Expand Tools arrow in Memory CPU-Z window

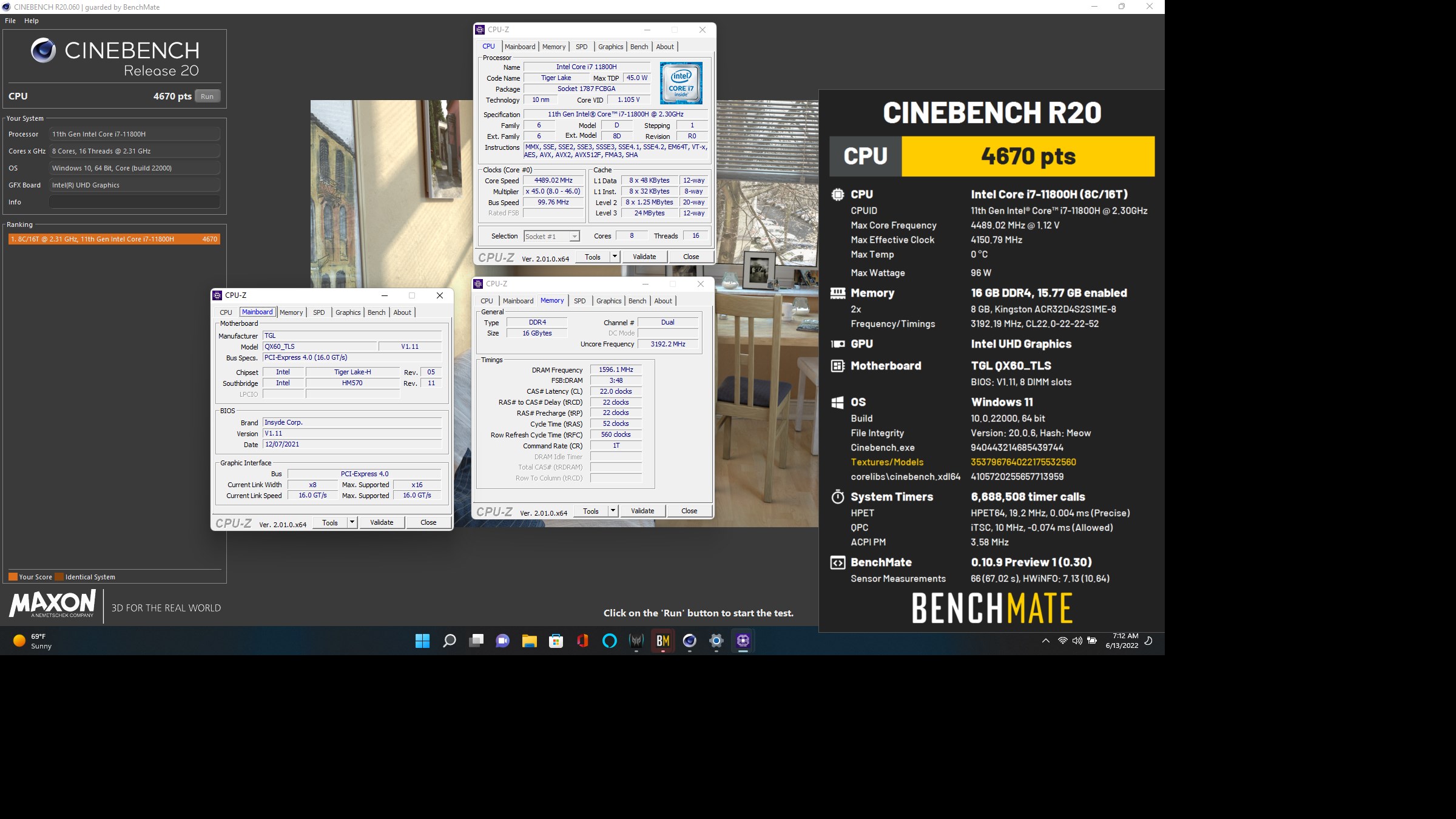(x=613, y=511)
